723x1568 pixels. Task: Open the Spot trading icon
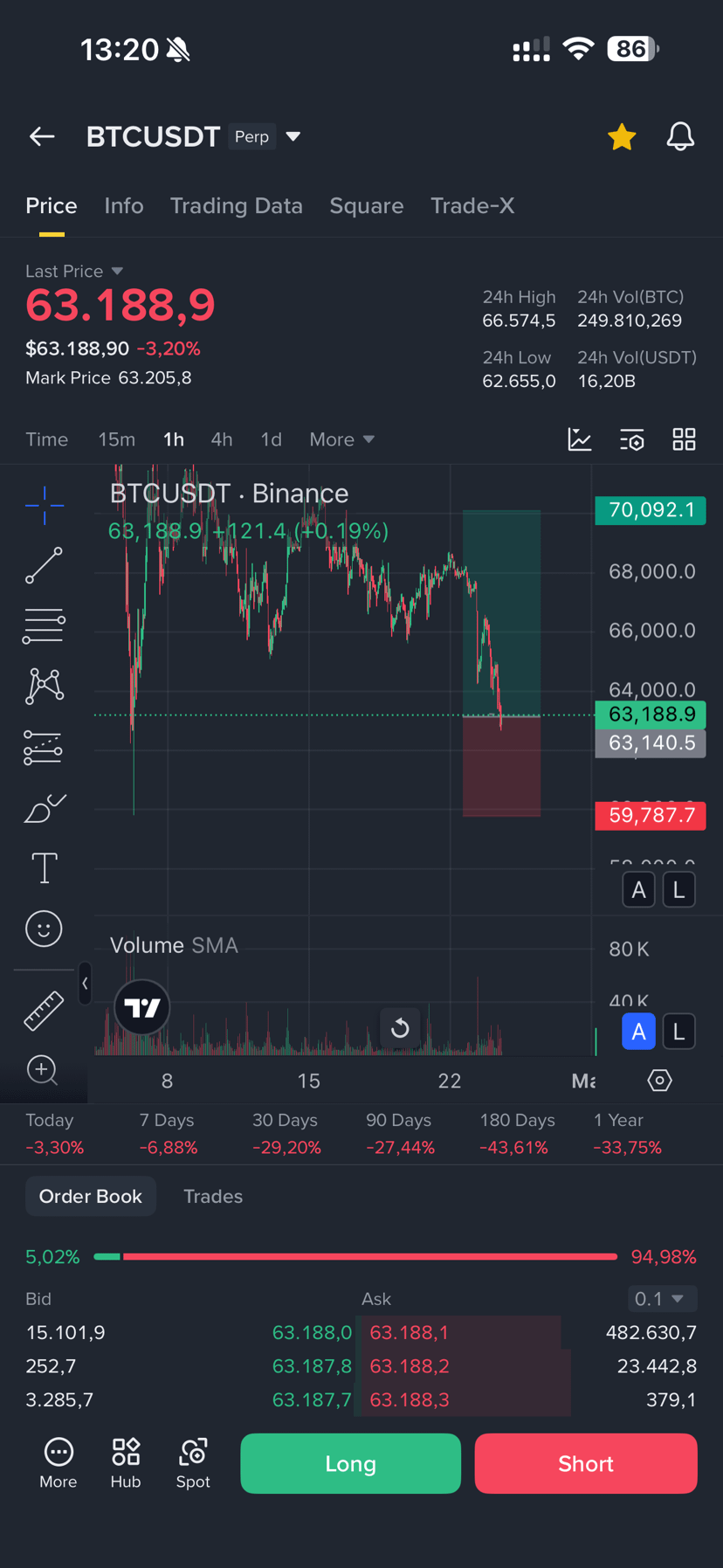tap(193, 1463)
